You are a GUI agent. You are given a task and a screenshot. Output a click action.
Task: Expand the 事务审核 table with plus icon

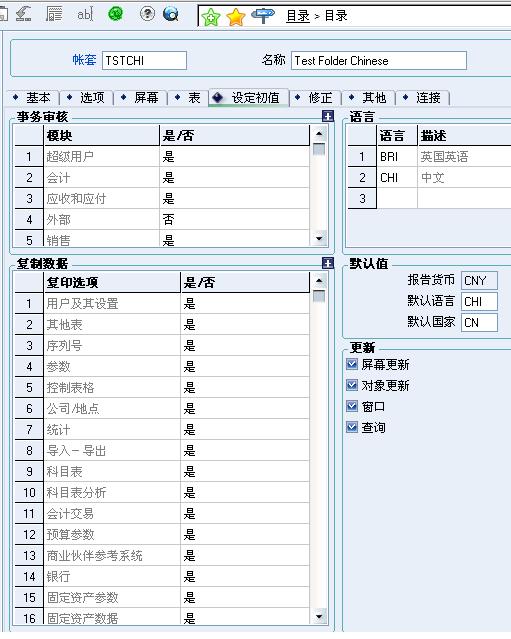pyautogui.click(x=328, y=117)
